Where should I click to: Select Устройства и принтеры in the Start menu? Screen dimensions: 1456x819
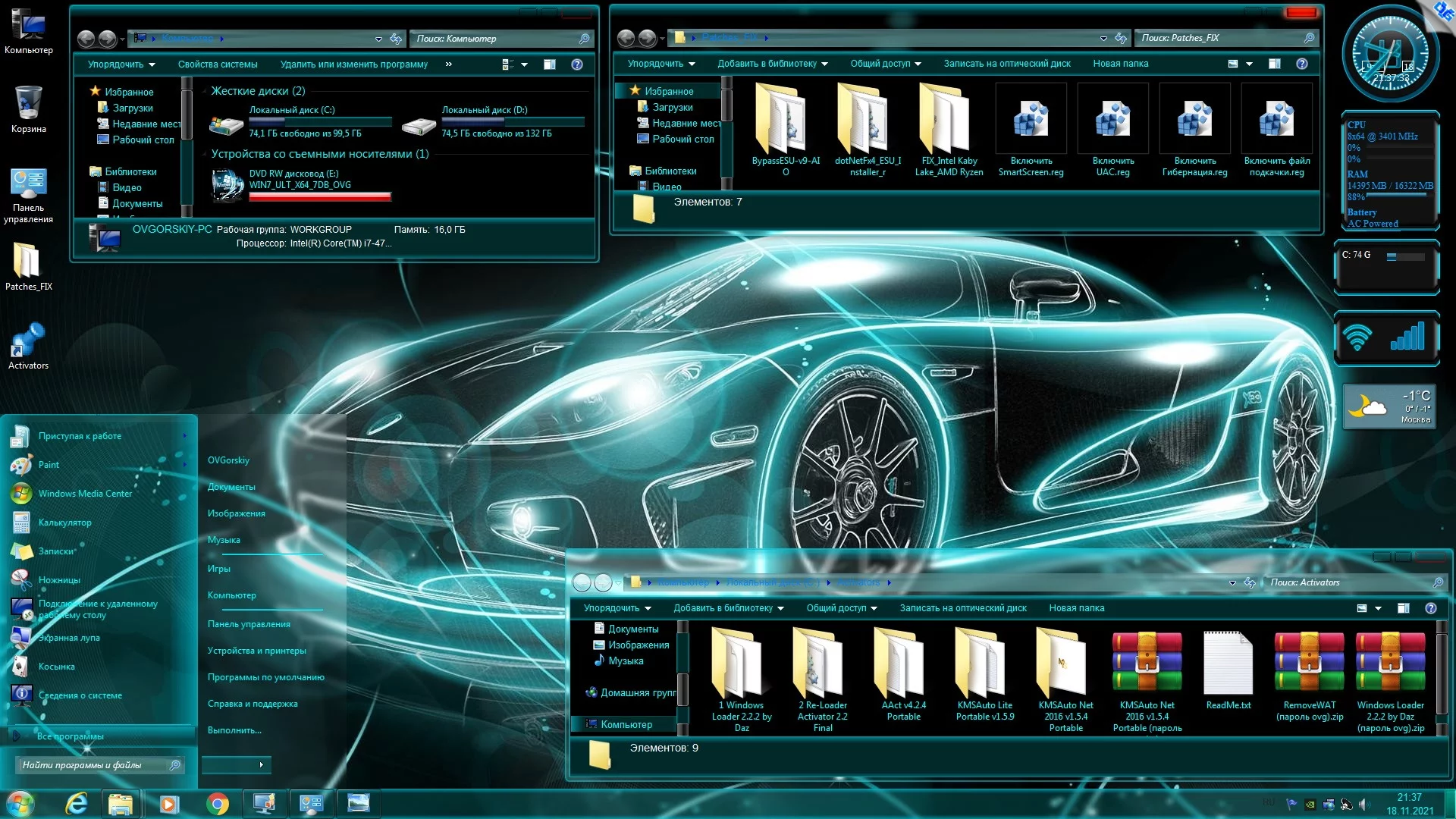click(257, 651)
